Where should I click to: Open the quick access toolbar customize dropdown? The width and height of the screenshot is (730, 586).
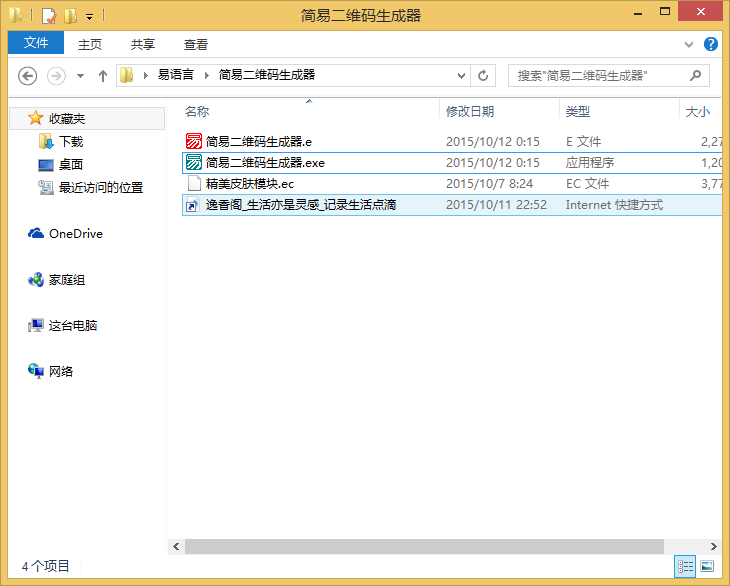89,17
